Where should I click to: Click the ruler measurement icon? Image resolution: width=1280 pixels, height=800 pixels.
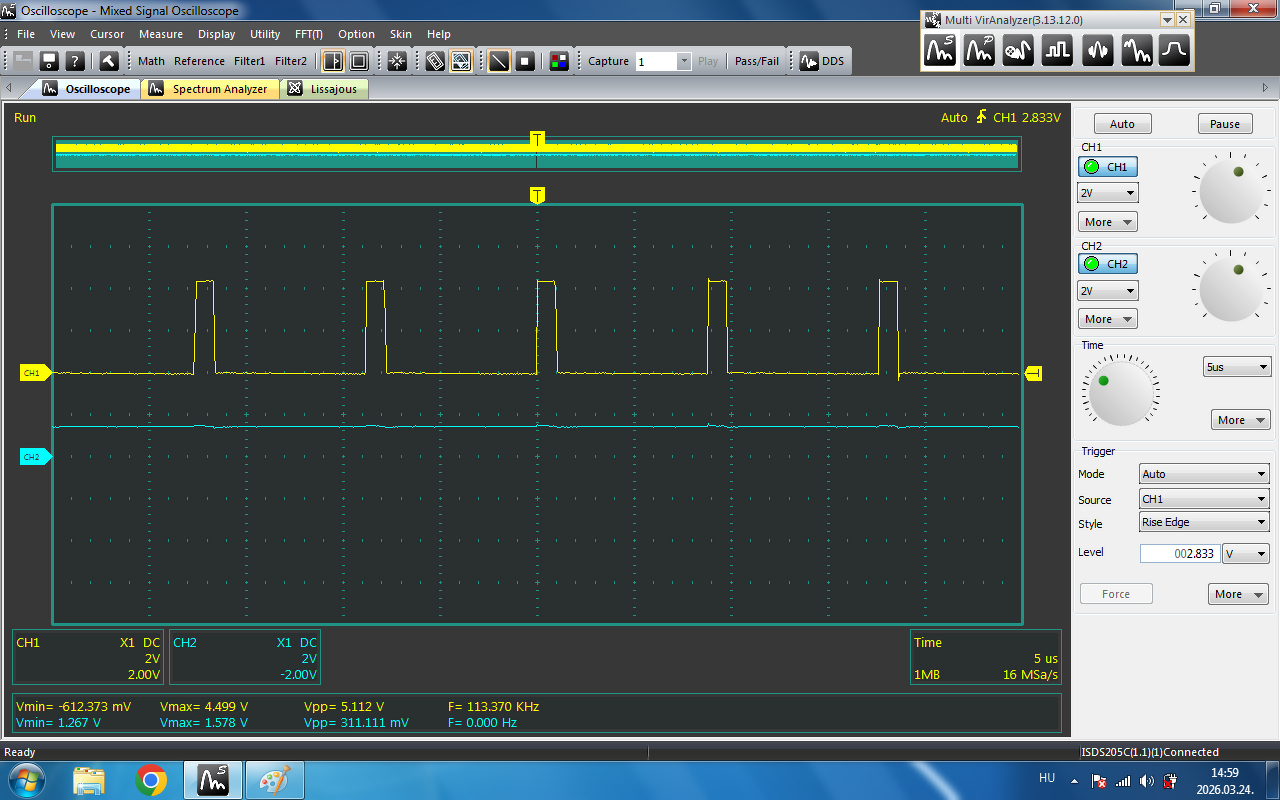click(x=435, y=61)
